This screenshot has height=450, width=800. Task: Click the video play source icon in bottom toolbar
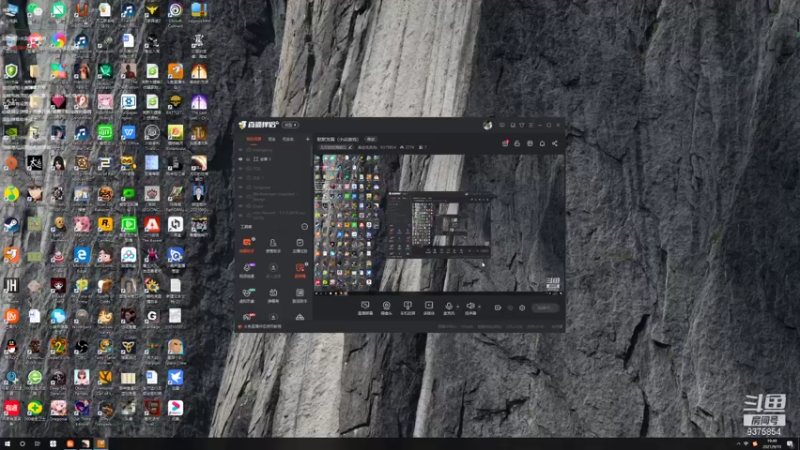click(429, 307)
